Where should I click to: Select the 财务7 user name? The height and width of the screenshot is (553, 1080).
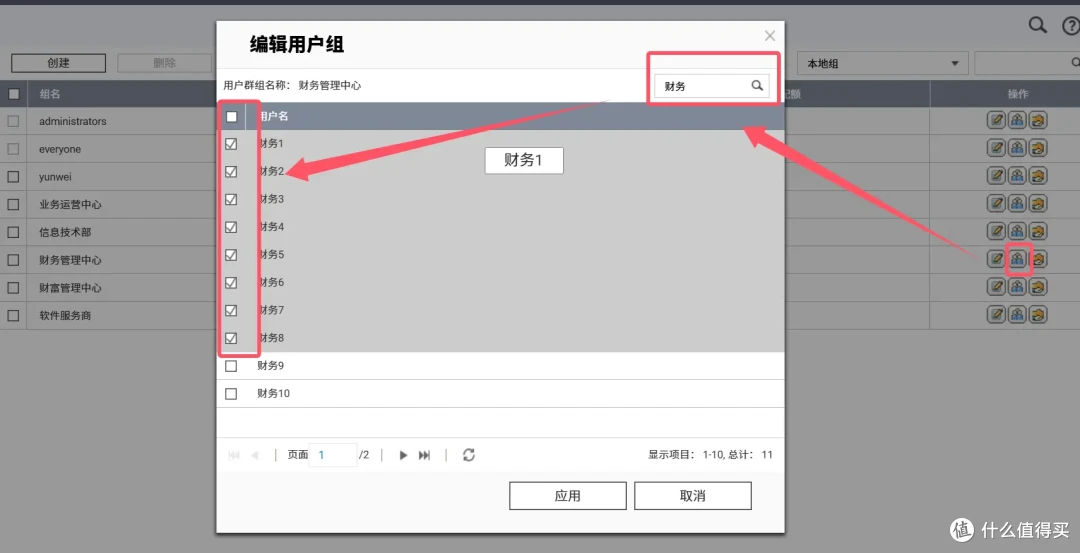click(271, 310)
